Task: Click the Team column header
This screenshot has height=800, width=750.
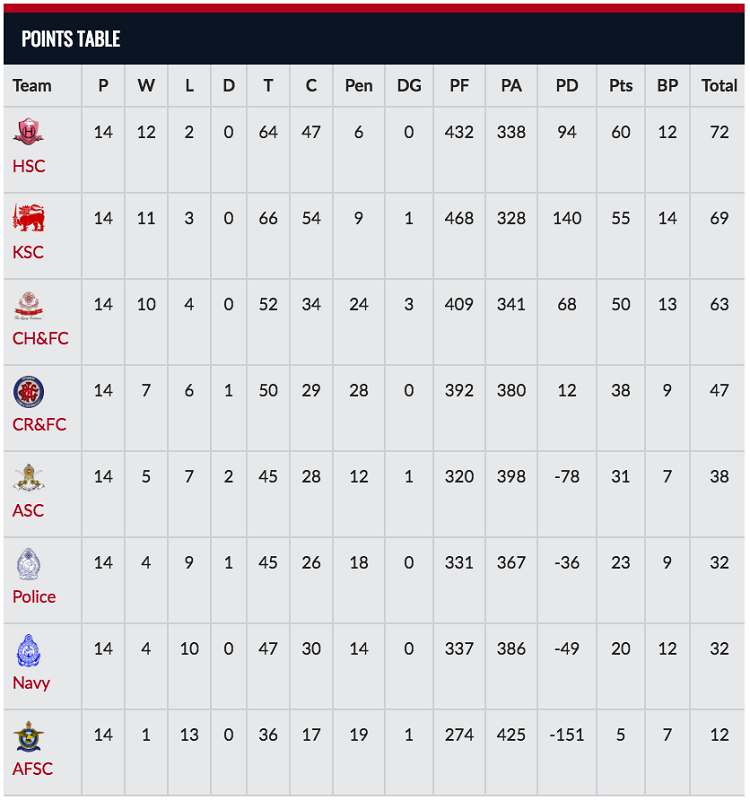Action: click(32, 86)
